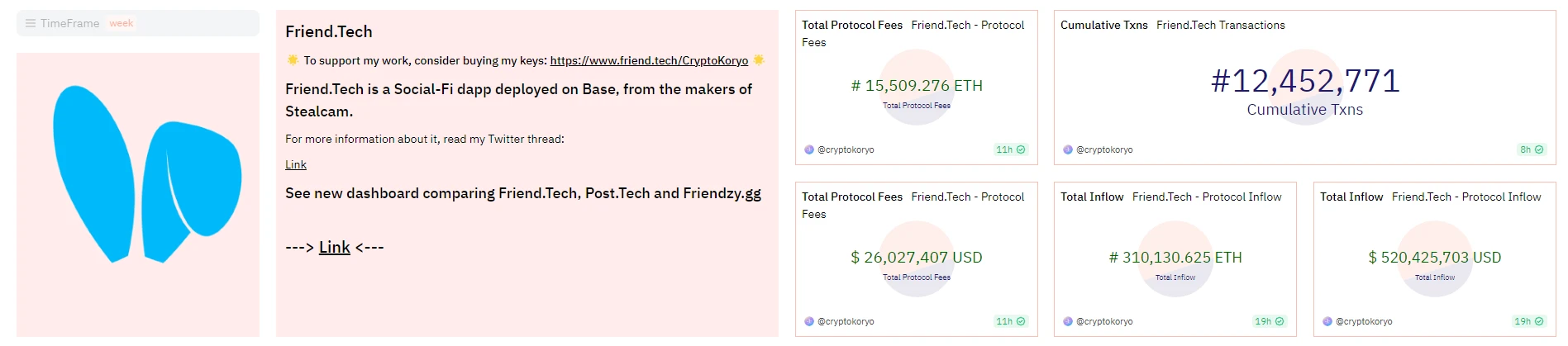Click the 19h refresh badge on the USD Total Inflow card
Screen dimensions: 1568x346
coord(1528,321)
